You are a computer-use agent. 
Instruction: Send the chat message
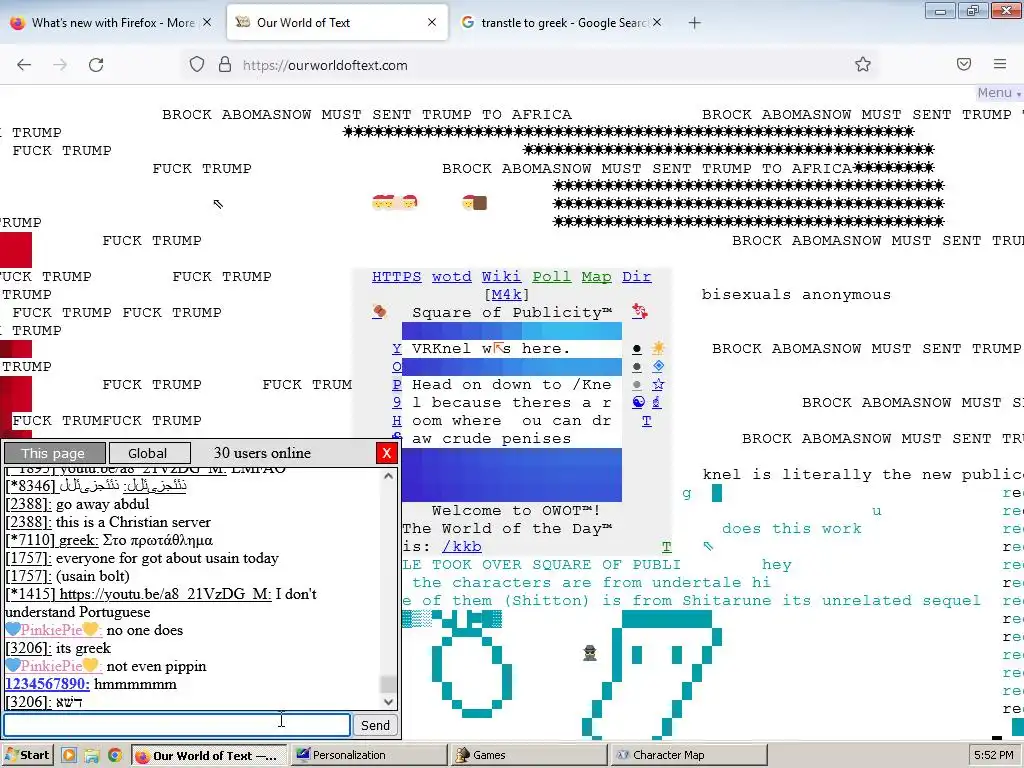click(x=375, y=725)
